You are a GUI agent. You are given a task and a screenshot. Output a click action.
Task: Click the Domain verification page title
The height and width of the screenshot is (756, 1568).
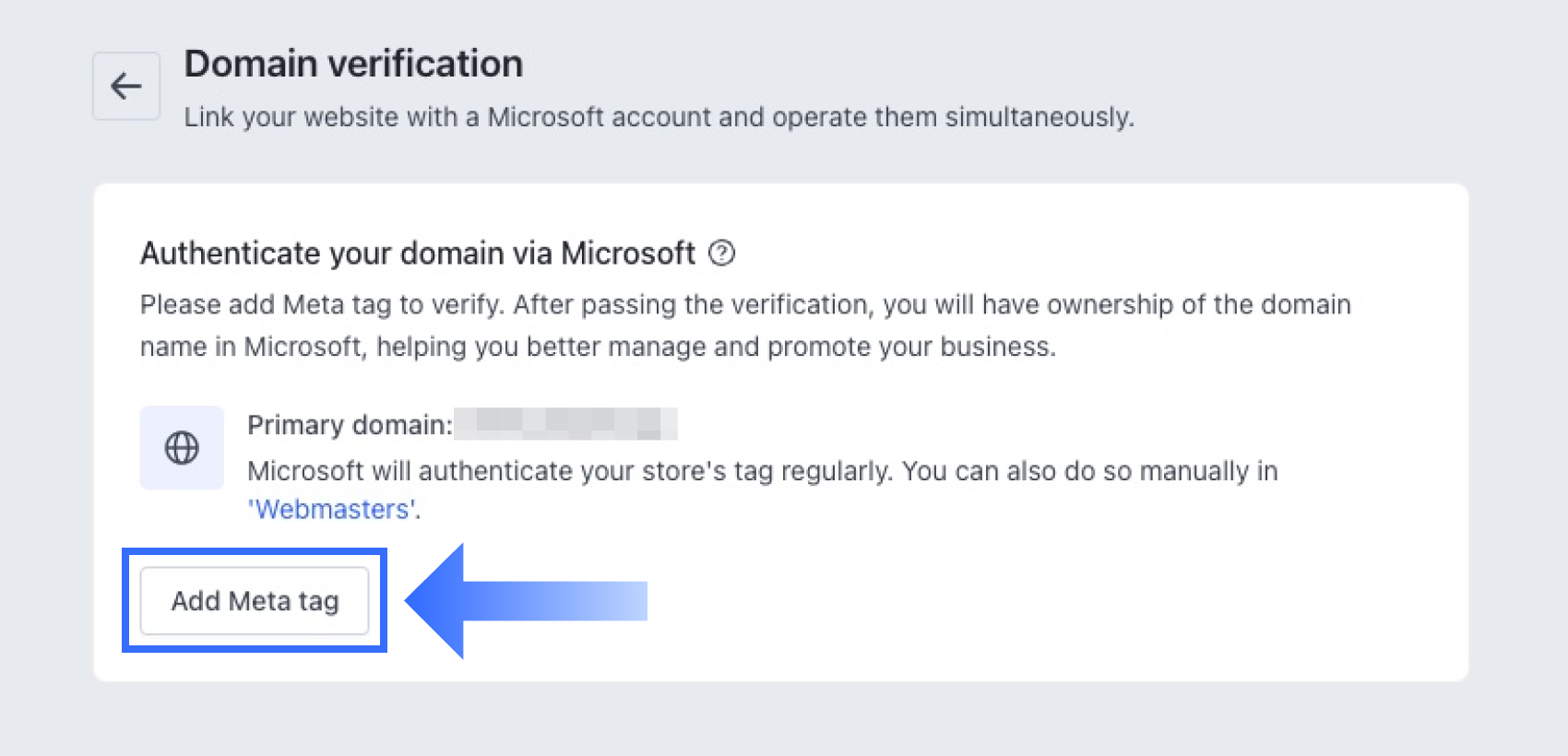[x=353, y=64]
